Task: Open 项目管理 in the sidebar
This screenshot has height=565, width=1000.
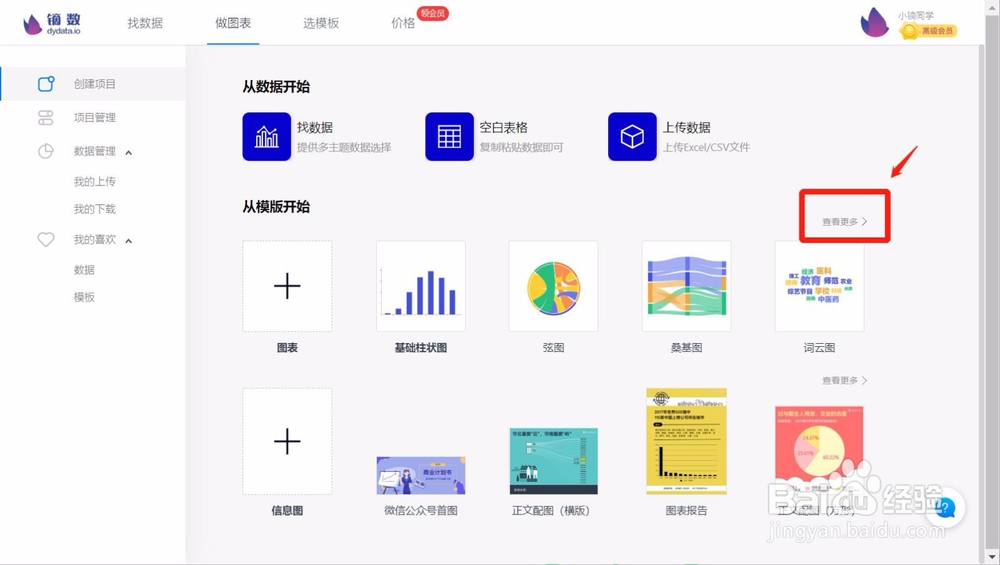Action: point(94,117)
